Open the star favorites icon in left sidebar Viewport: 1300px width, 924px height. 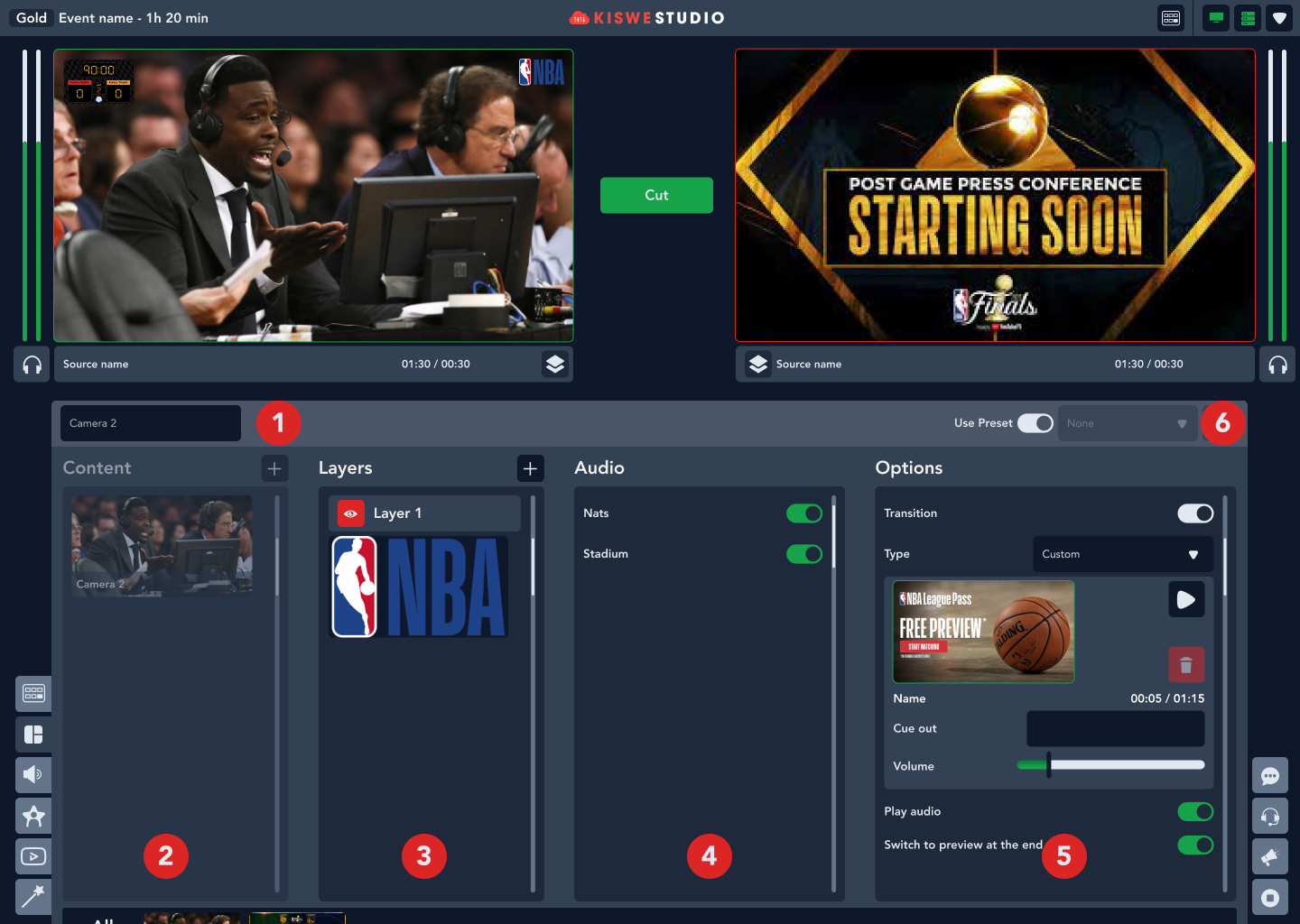pos(33,816)
